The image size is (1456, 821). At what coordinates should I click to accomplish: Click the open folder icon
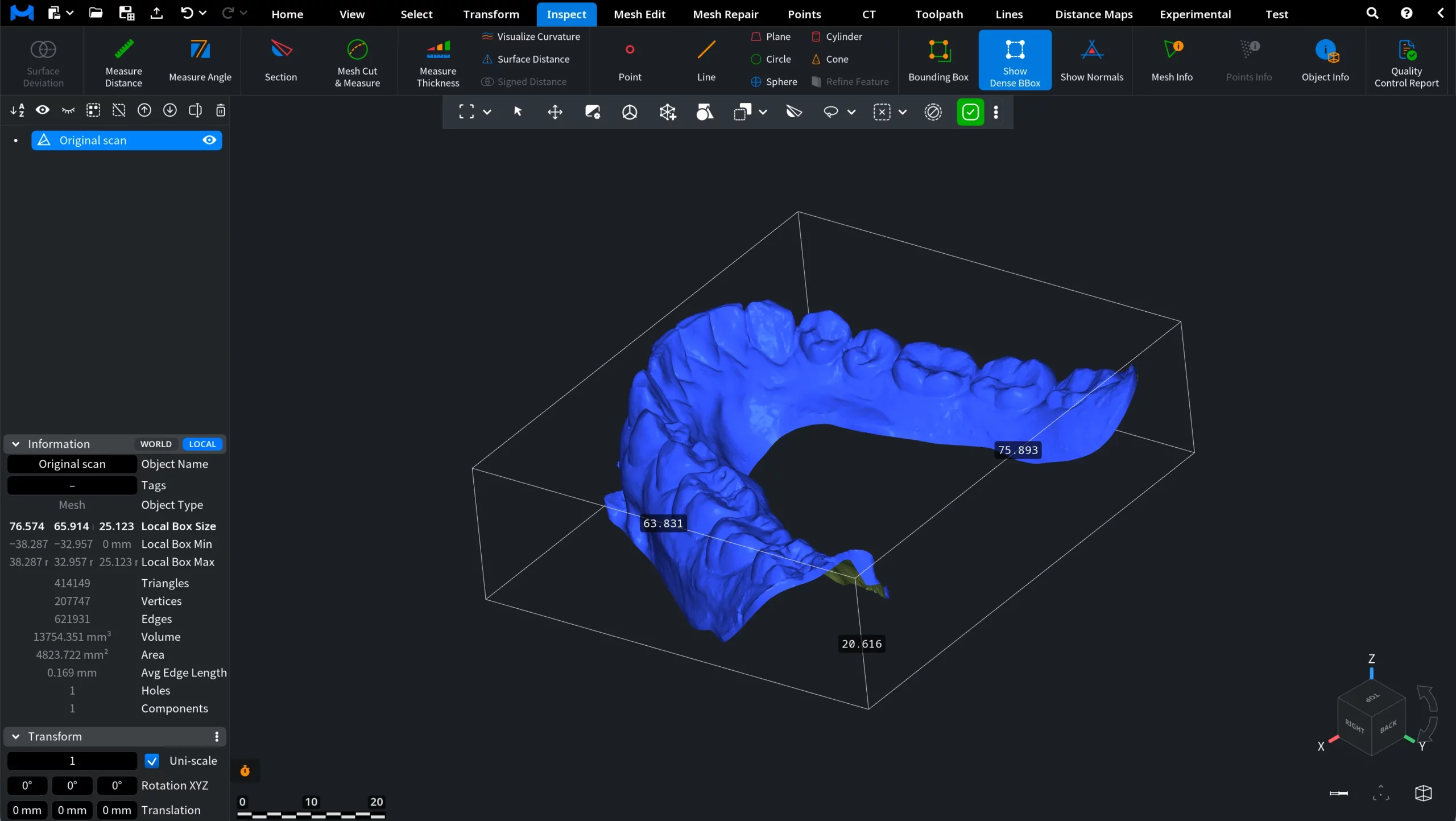96,13
